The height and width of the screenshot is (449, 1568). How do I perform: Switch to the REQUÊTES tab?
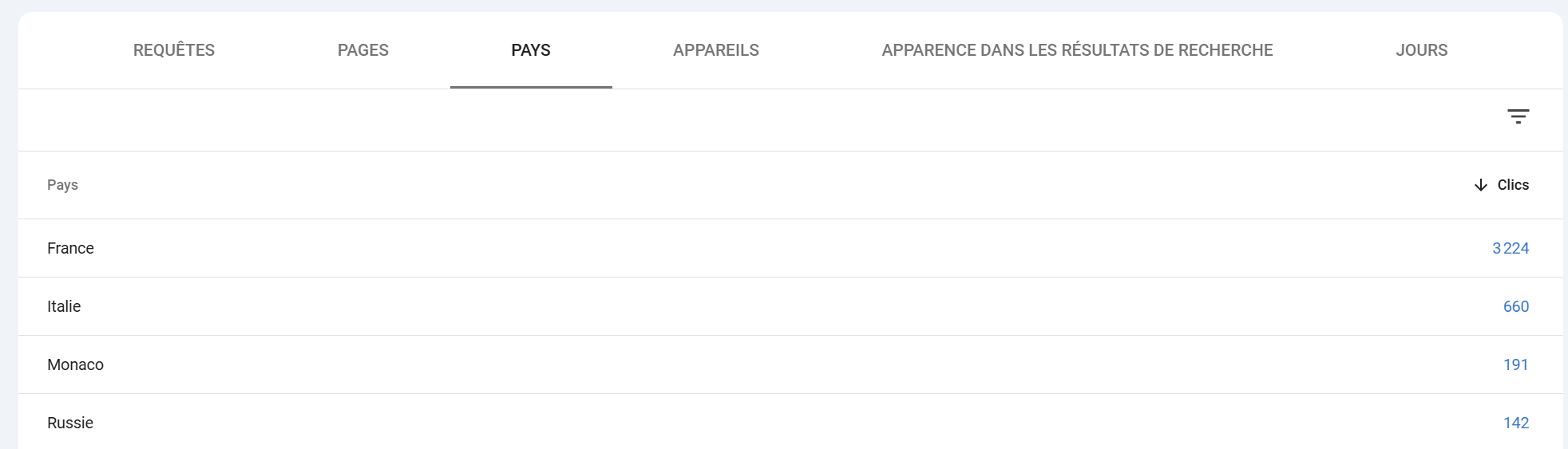pyautogui.click(x=174, y=50)
